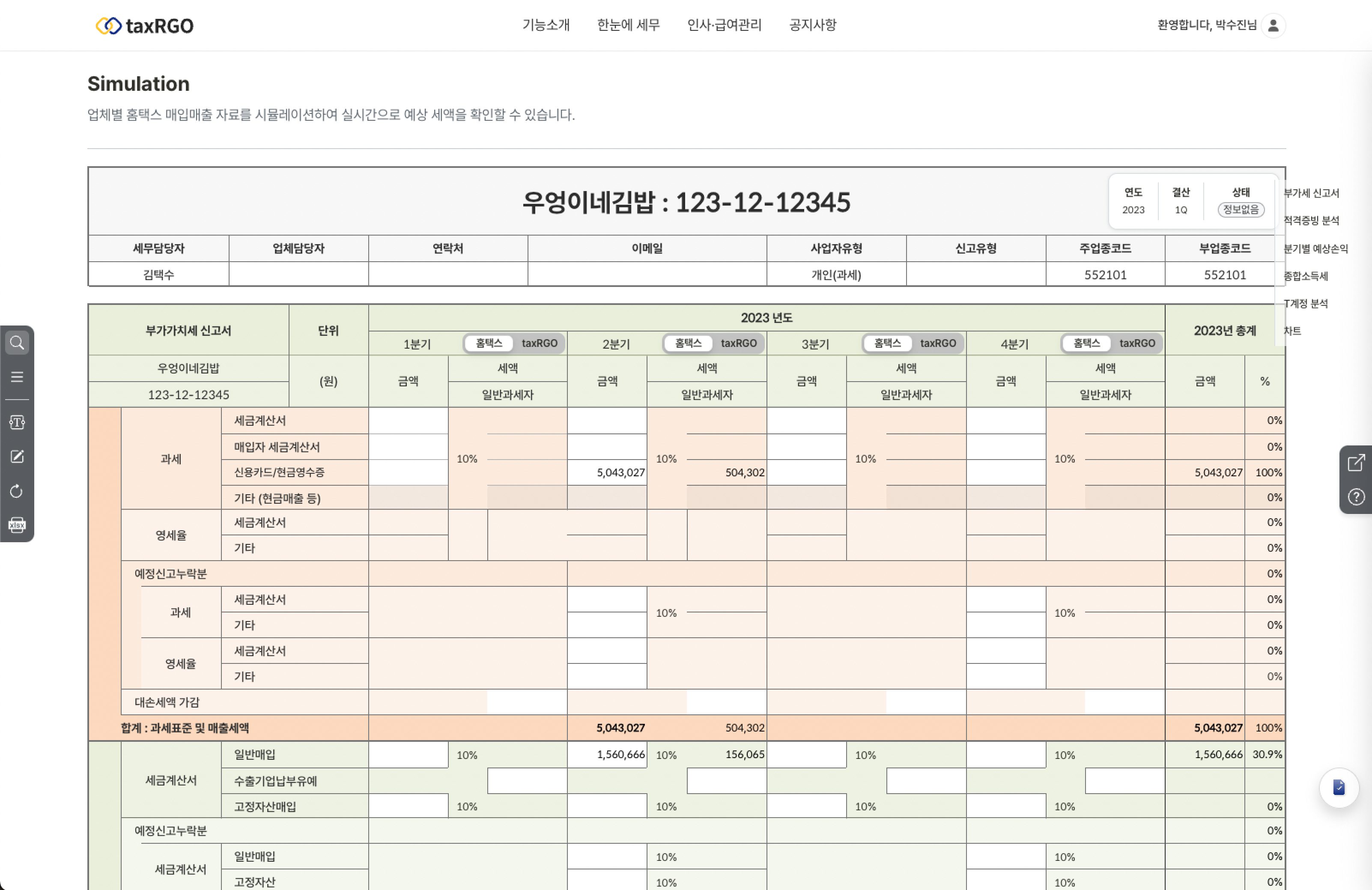Click 부가가치세 신고서 table header
This screenshot has width=1372, height=890.
click(188, 330)
